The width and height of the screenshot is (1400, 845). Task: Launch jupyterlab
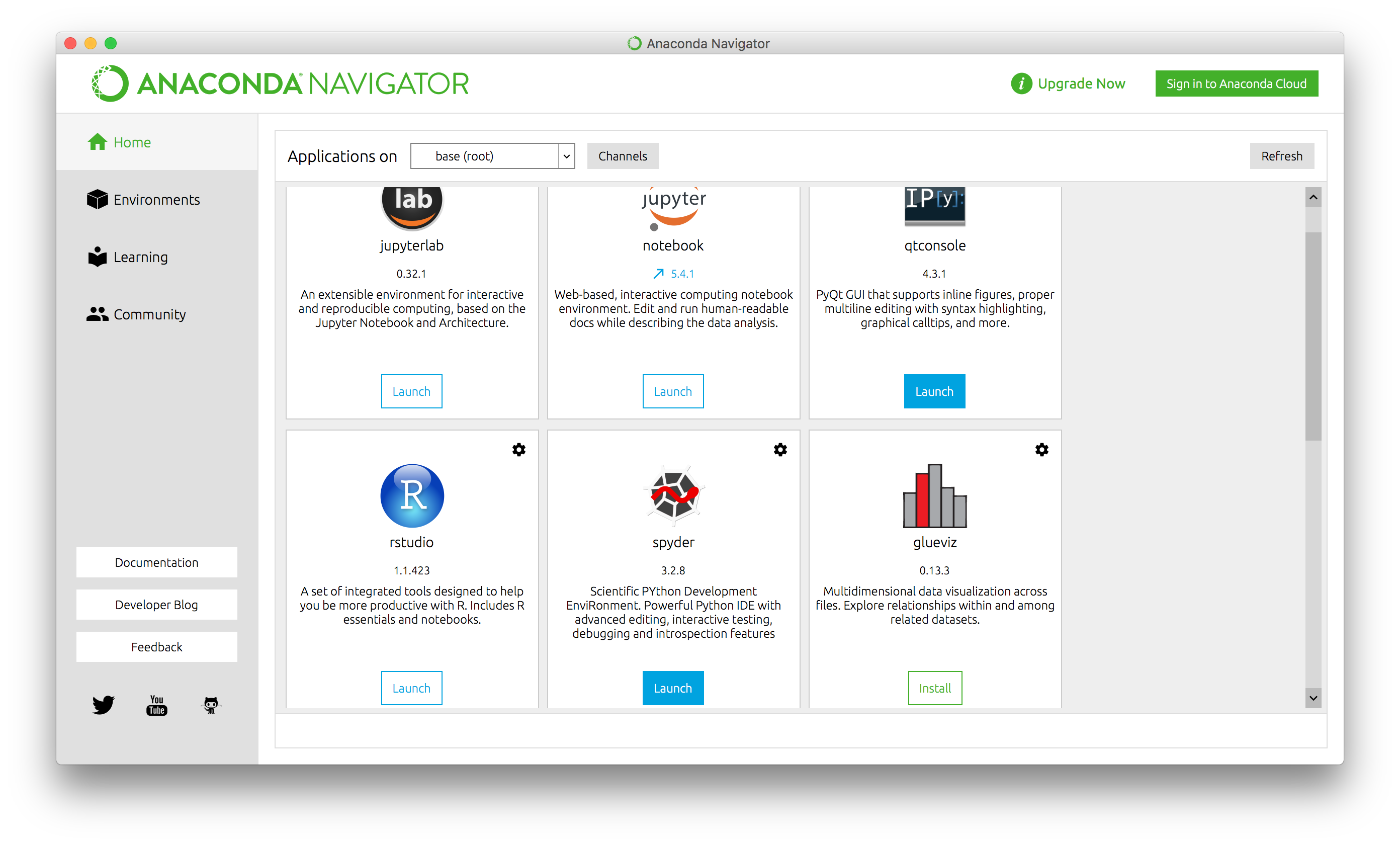[x=411, y=391]
